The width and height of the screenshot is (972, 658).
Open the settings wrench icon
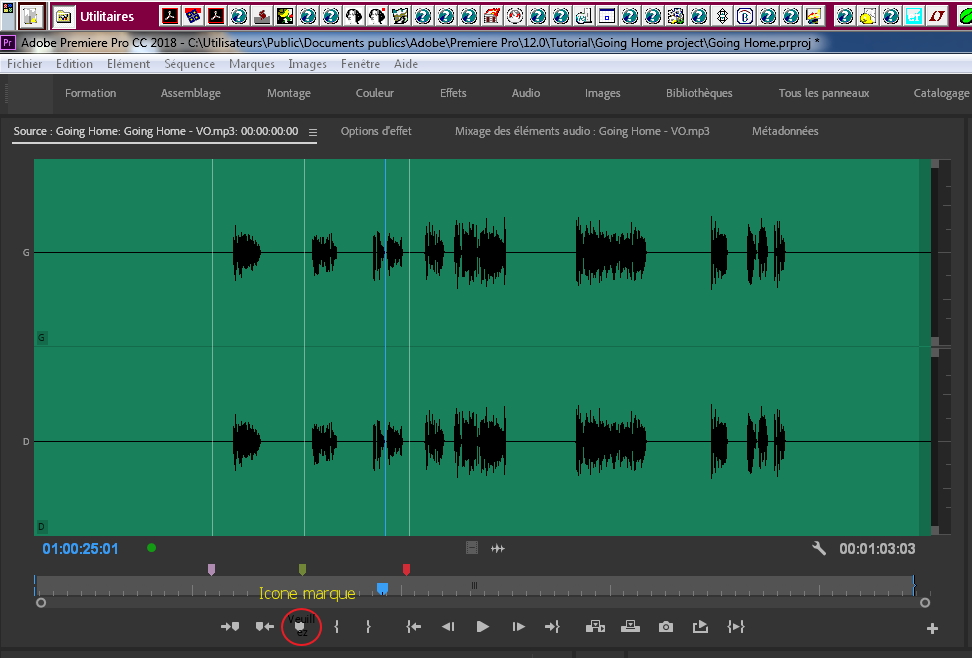pos(819,548)
